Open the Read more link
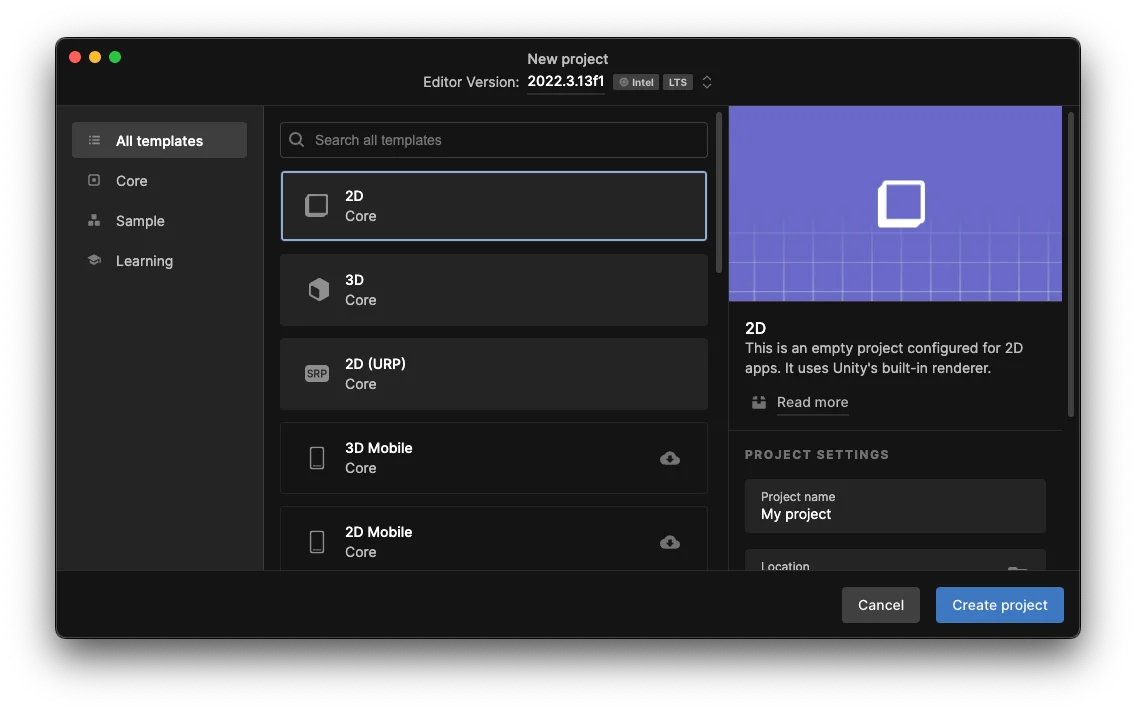Screen dimensions: 1136x712 click(812, 402)
